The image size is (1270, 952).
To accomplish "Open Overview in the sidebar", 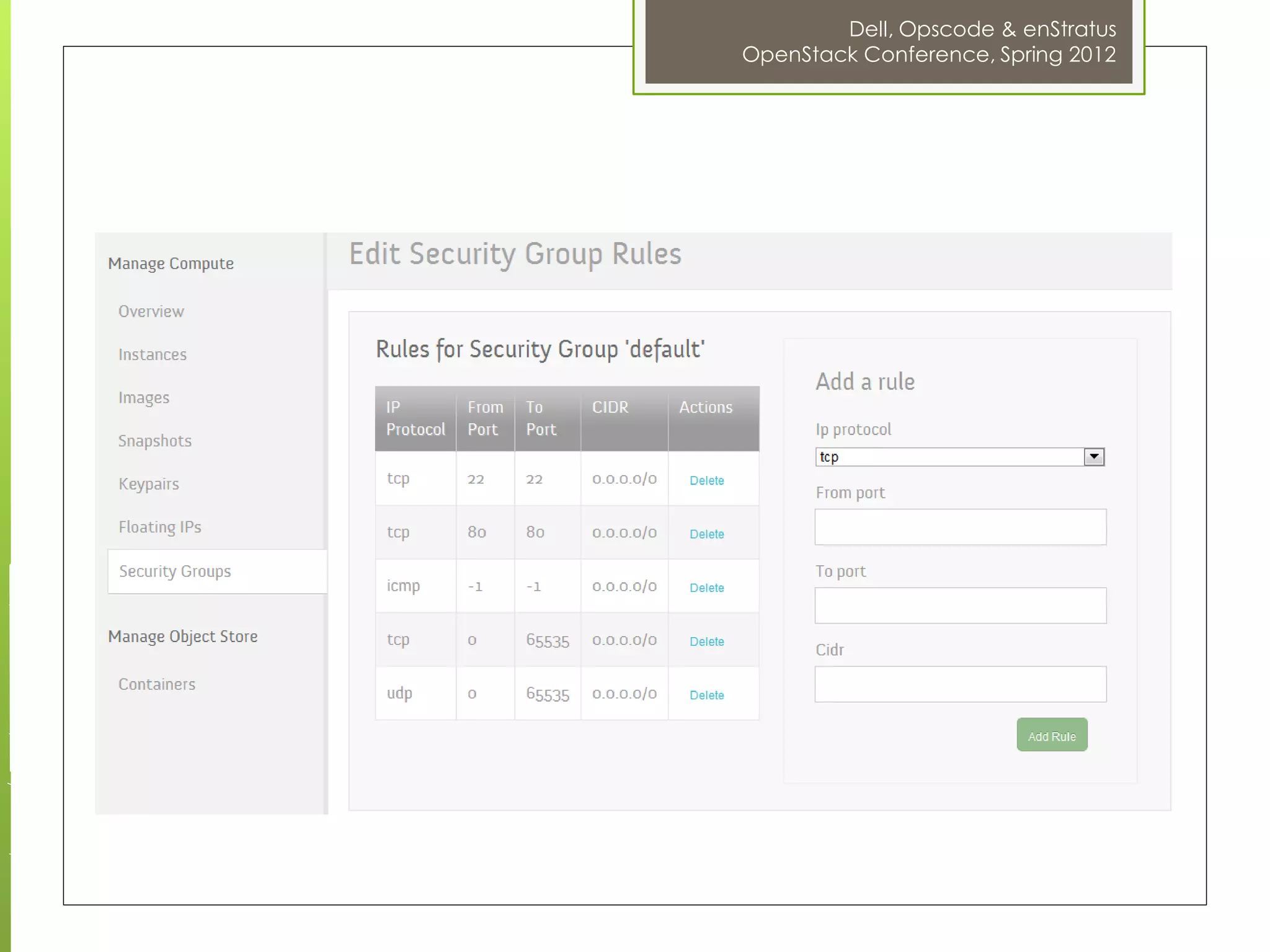I will pyautogui.click(x=151, y=311).
